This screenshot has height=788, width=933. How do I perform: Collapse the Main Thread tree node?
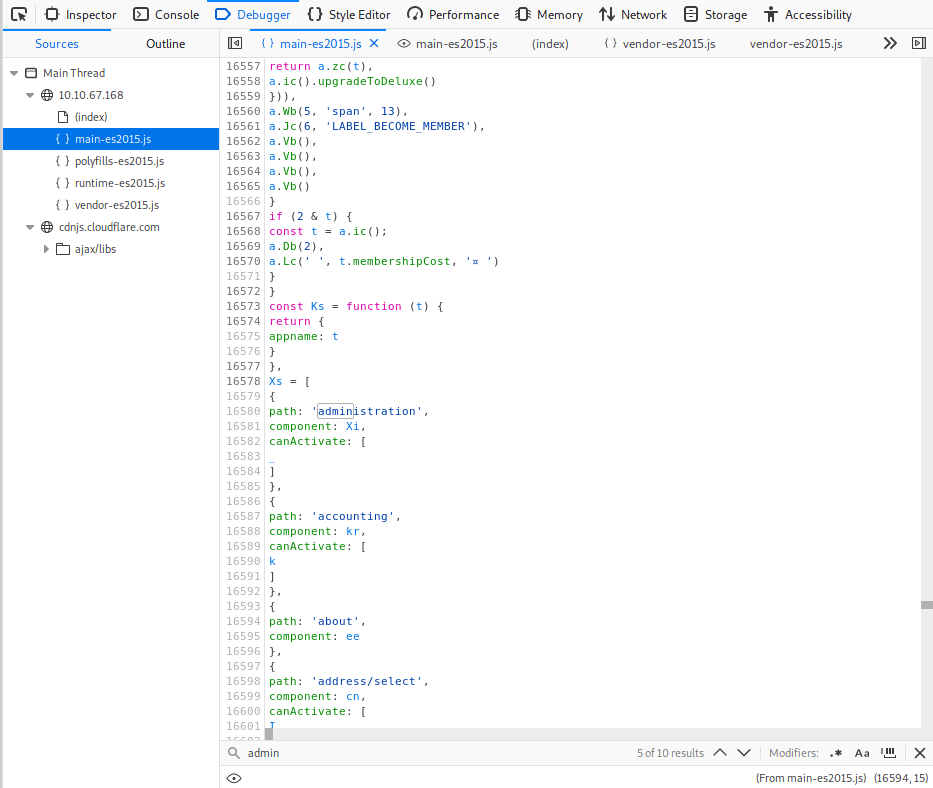click(x=14, y=73)
